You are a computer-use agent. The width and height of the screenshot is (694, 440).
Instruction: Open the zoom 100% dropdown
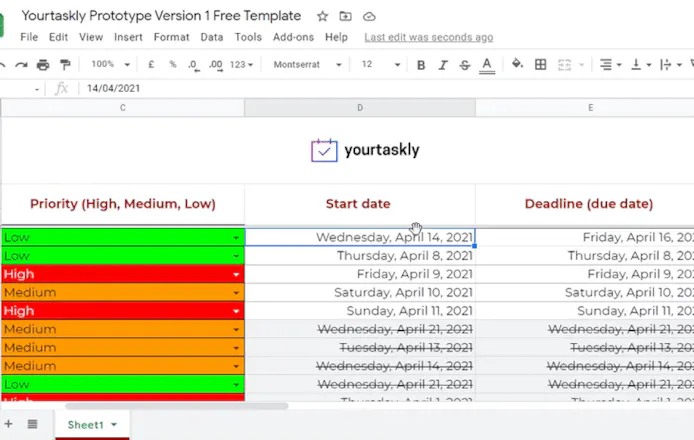click(110, 65)
